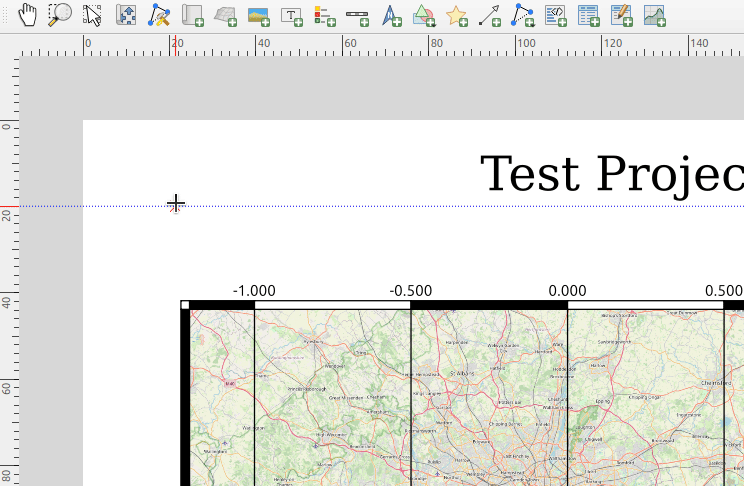
Task: Select the Add Attribute Table tool
Action: coord(589,15)
